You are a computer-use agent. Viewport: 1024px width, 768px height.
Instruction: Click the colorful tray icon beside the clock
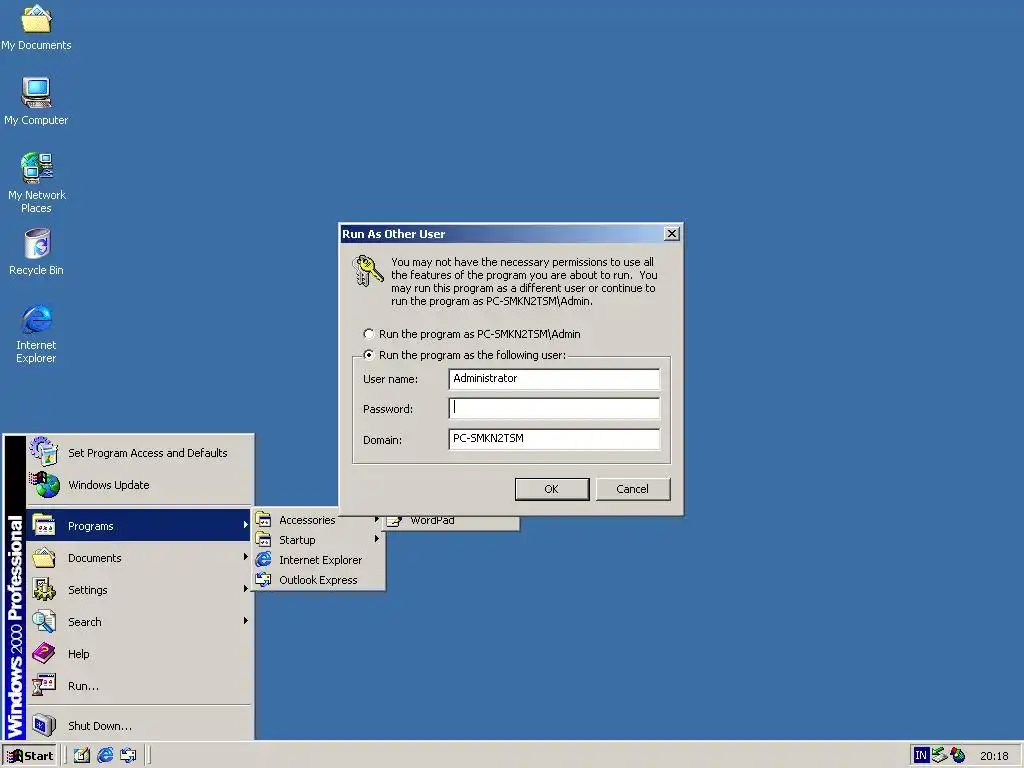click(957, 756)
